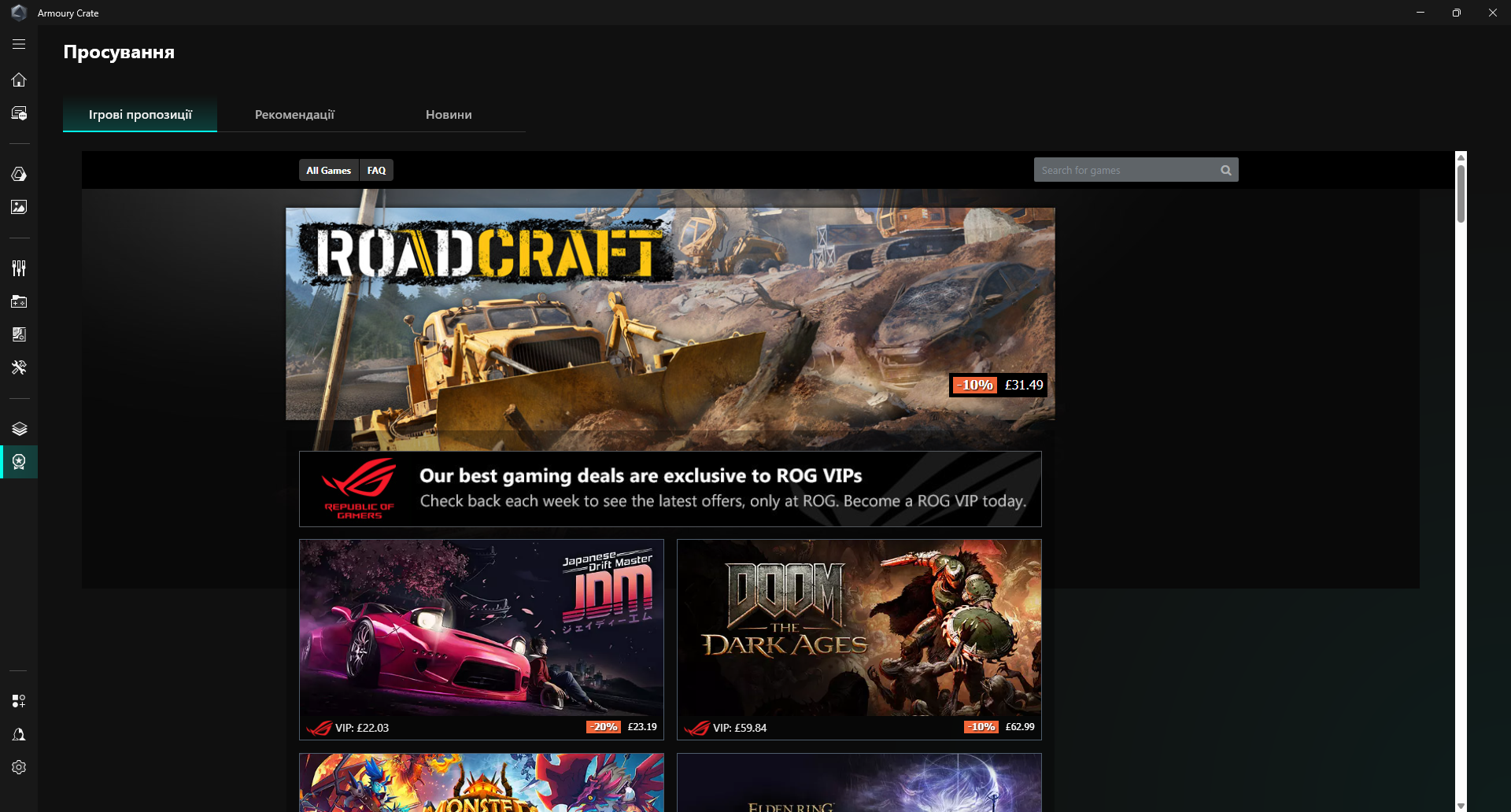Click the Armoury Crate logo in title bar
1511x812 pixels.
click(x=19, y=13)
